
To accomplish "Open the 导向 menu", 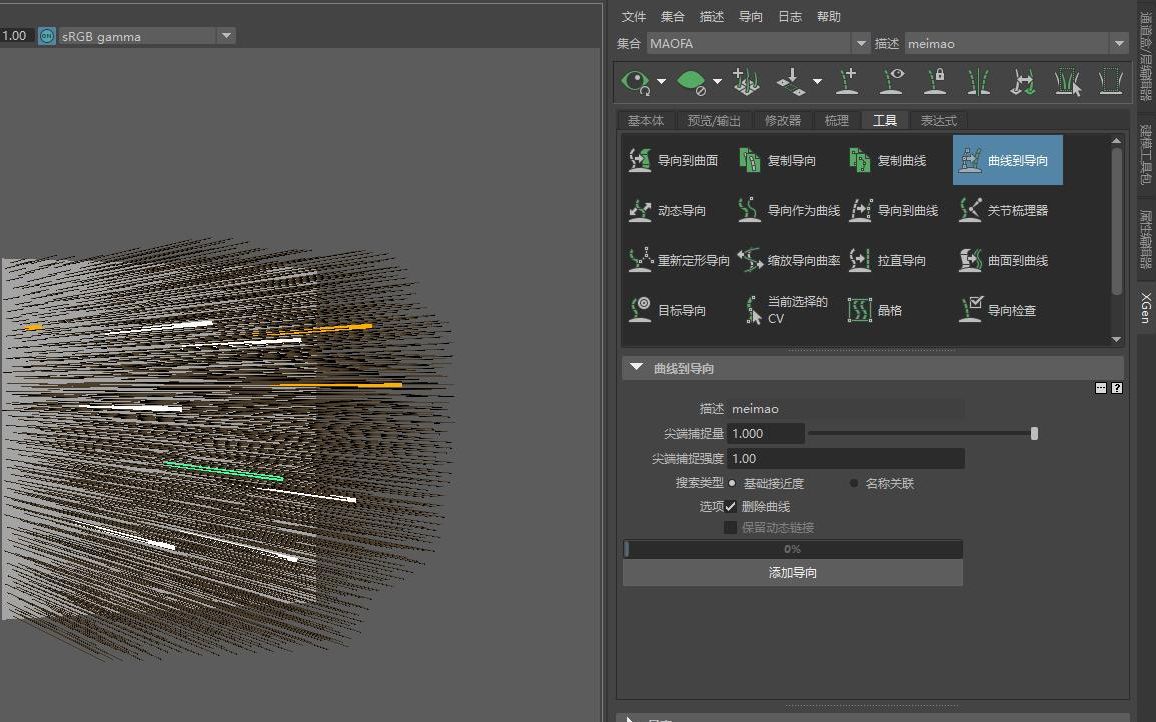I will [x=750, y=16].
